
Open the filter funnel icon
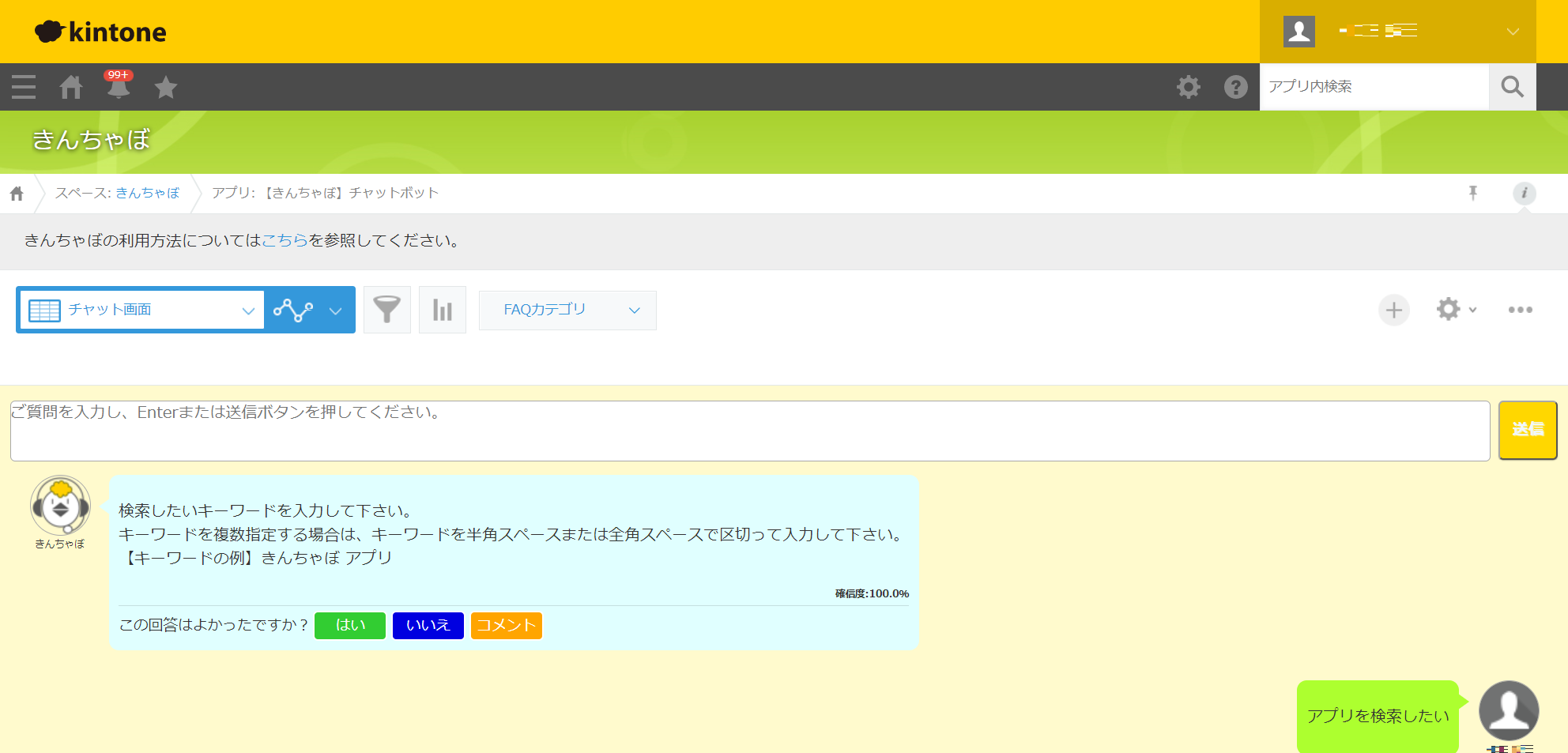[386, 310]
